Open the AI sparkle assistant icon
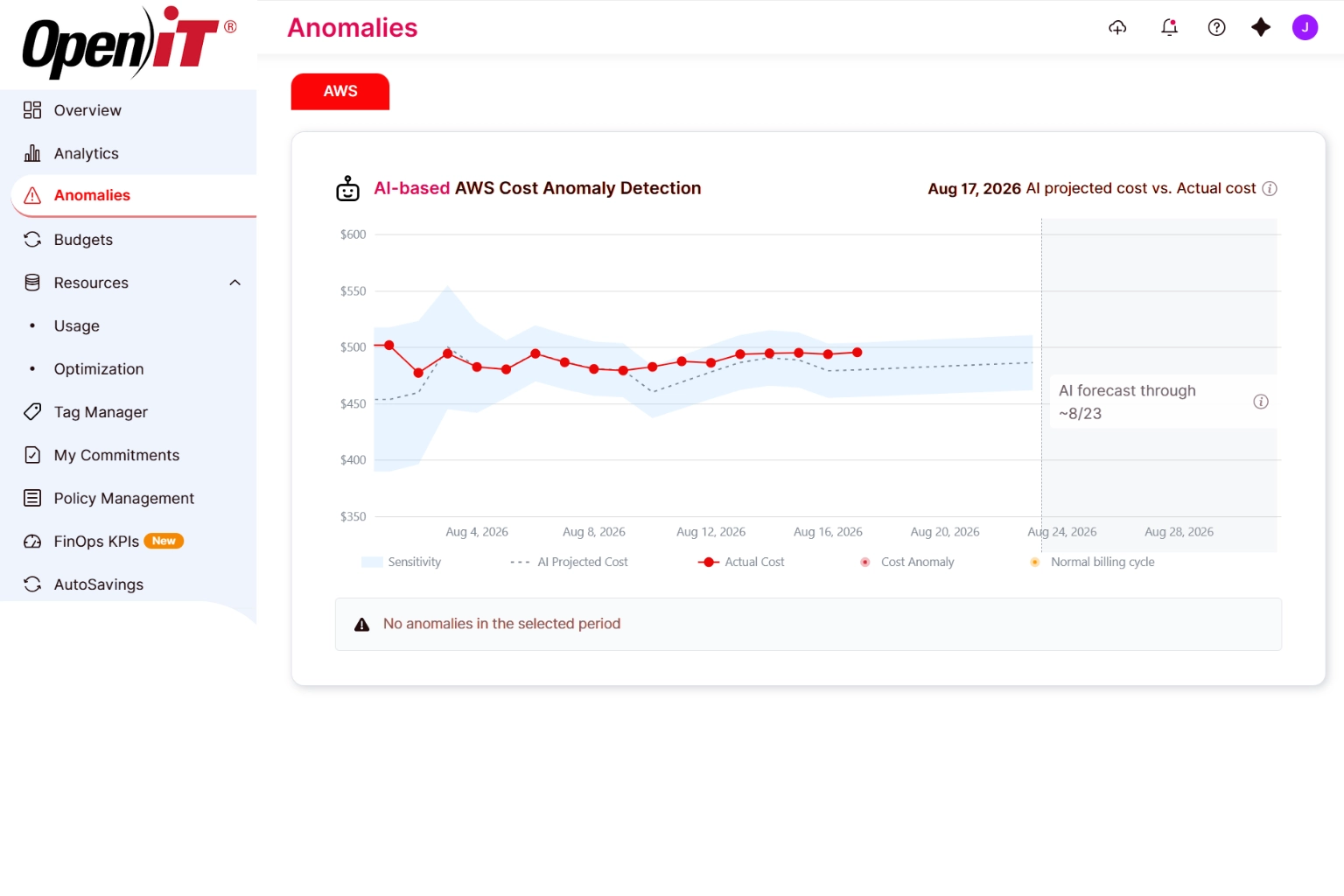The width and height of the screenshot is (1344, 896). tap(1261, 28)
